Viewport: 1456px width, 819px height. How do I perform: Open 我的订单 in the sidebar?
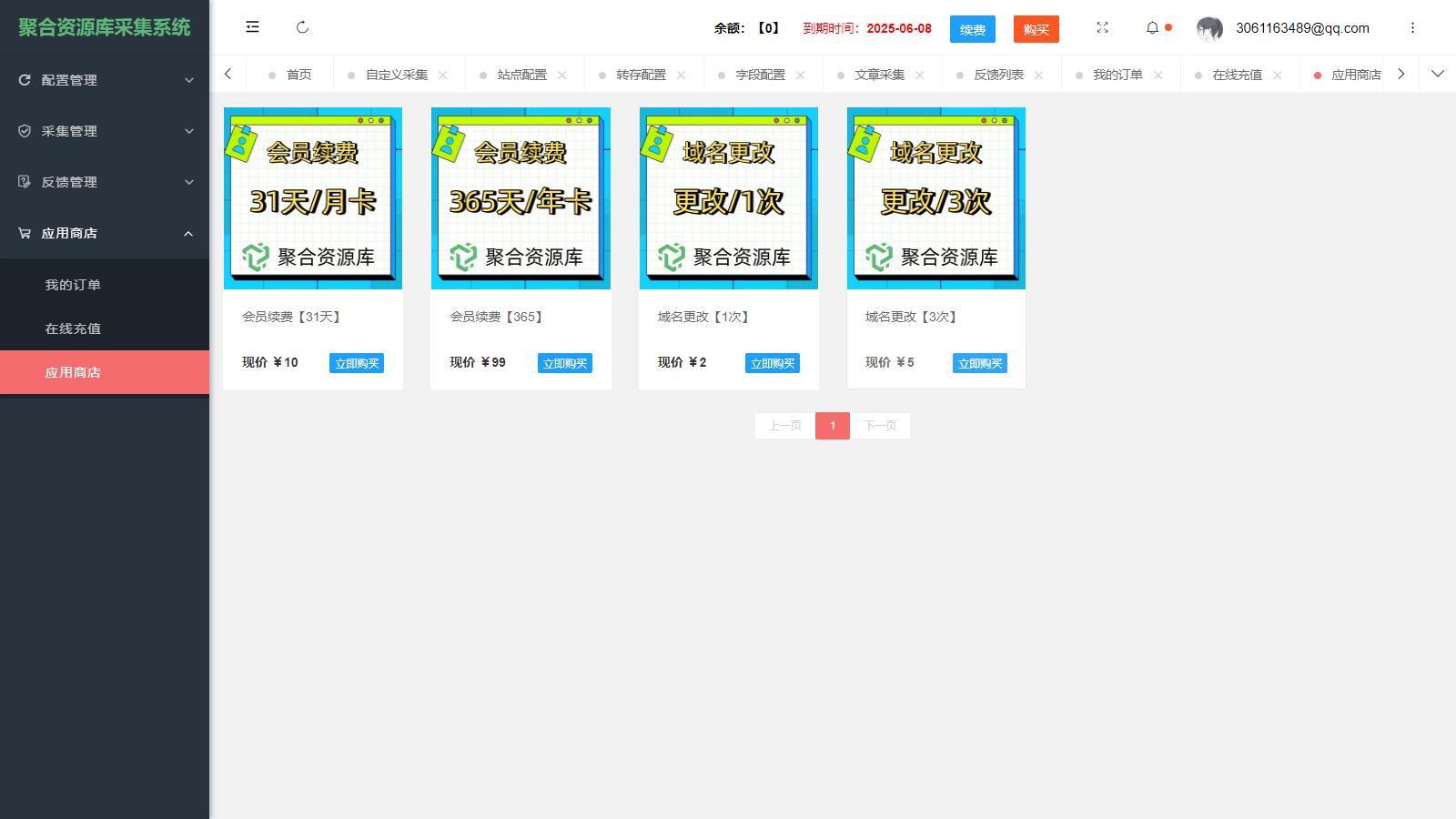(x=73, y=285)
